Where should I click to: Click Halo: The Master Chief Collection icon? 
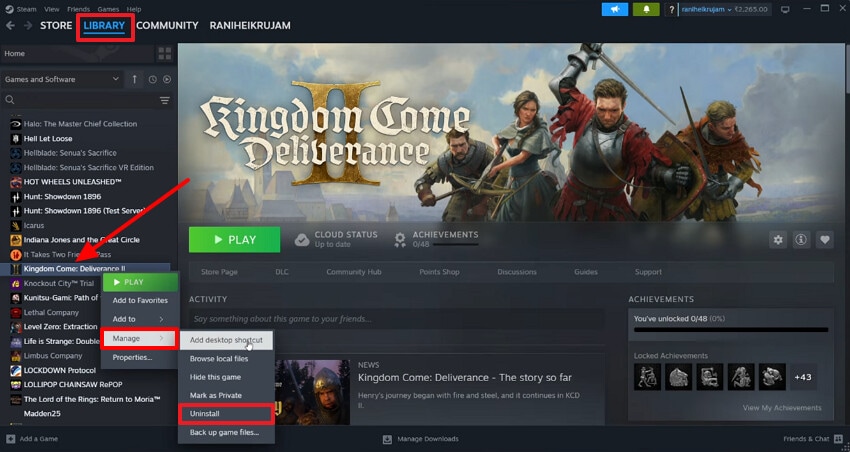[16, 124]
